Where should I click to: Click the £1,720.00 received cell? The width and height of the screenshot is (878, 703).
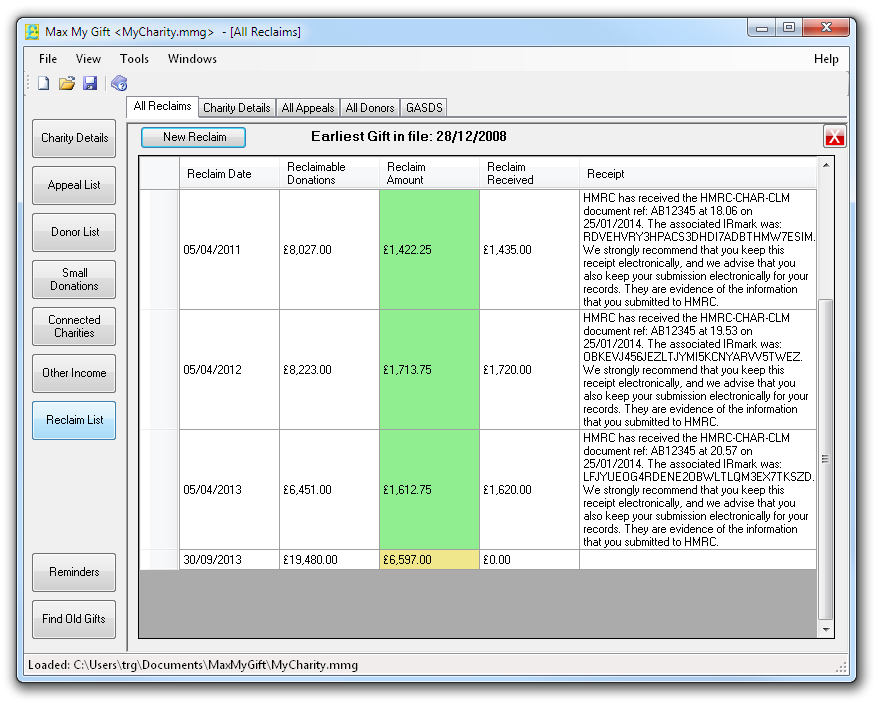click(x=529, y=370)
